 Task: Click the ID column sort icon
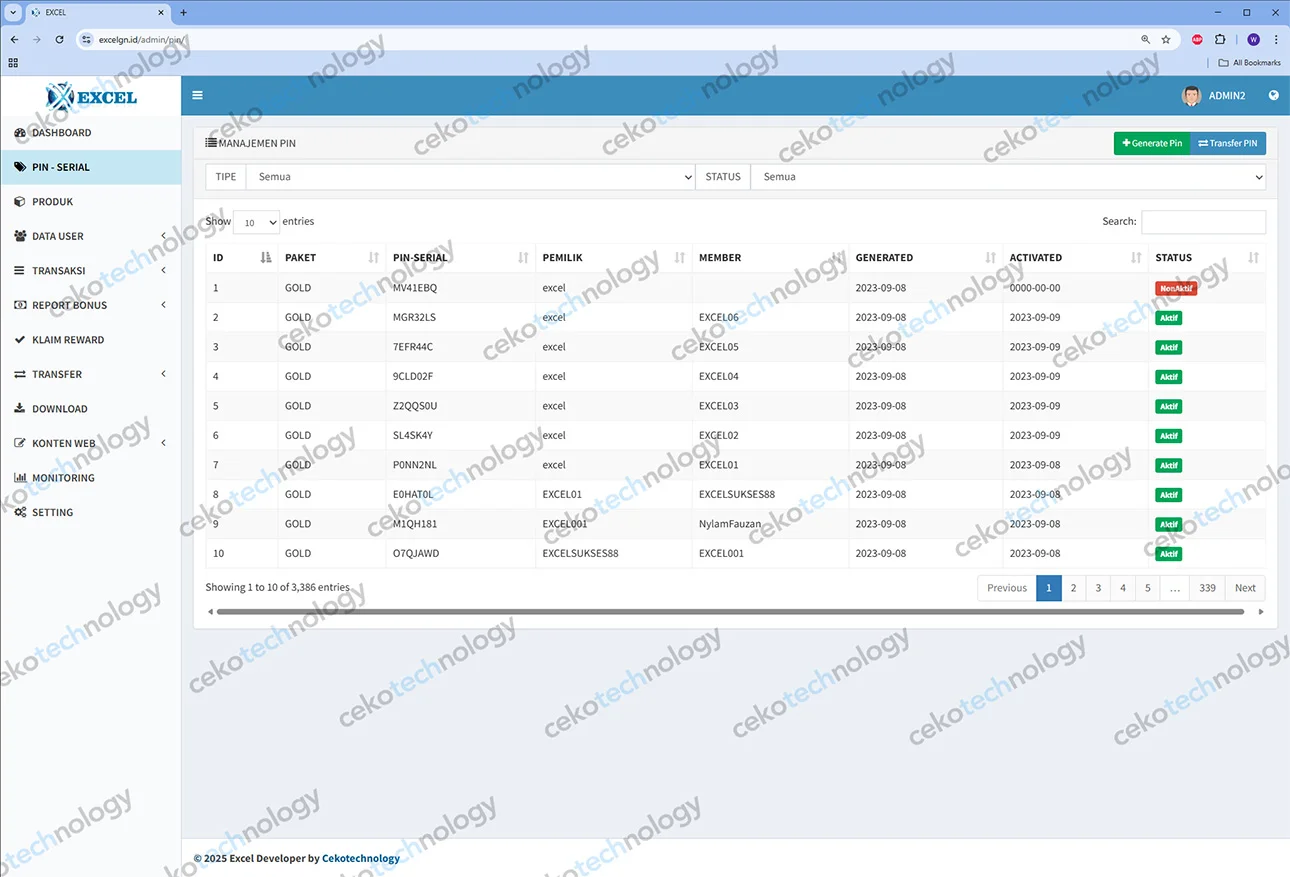(x=265, y=258)
